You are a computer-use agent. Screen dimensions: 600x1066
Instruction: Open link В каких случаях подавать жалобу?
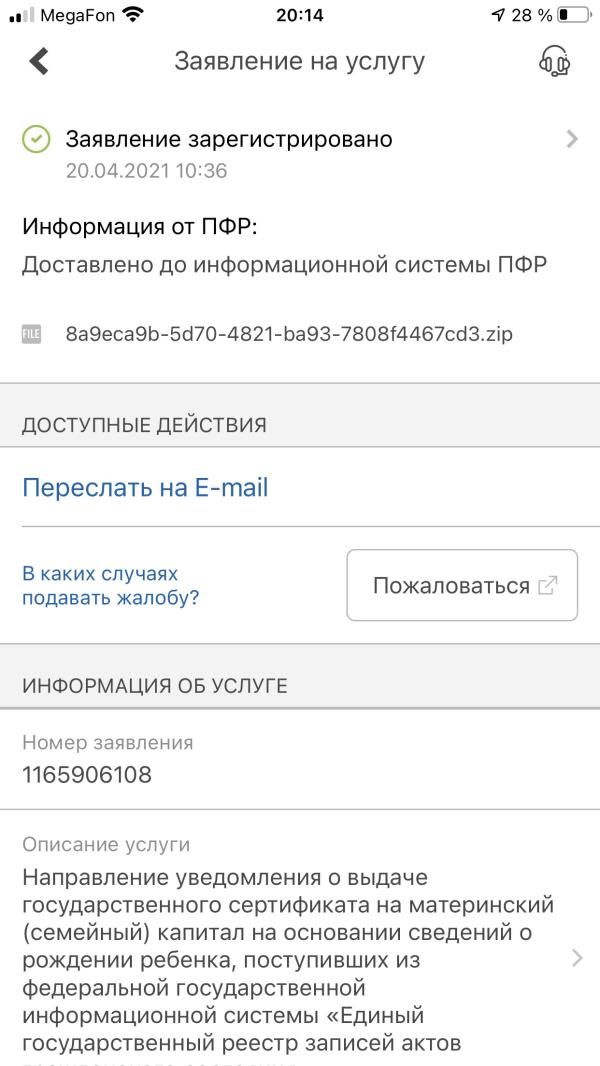[110, 586]
